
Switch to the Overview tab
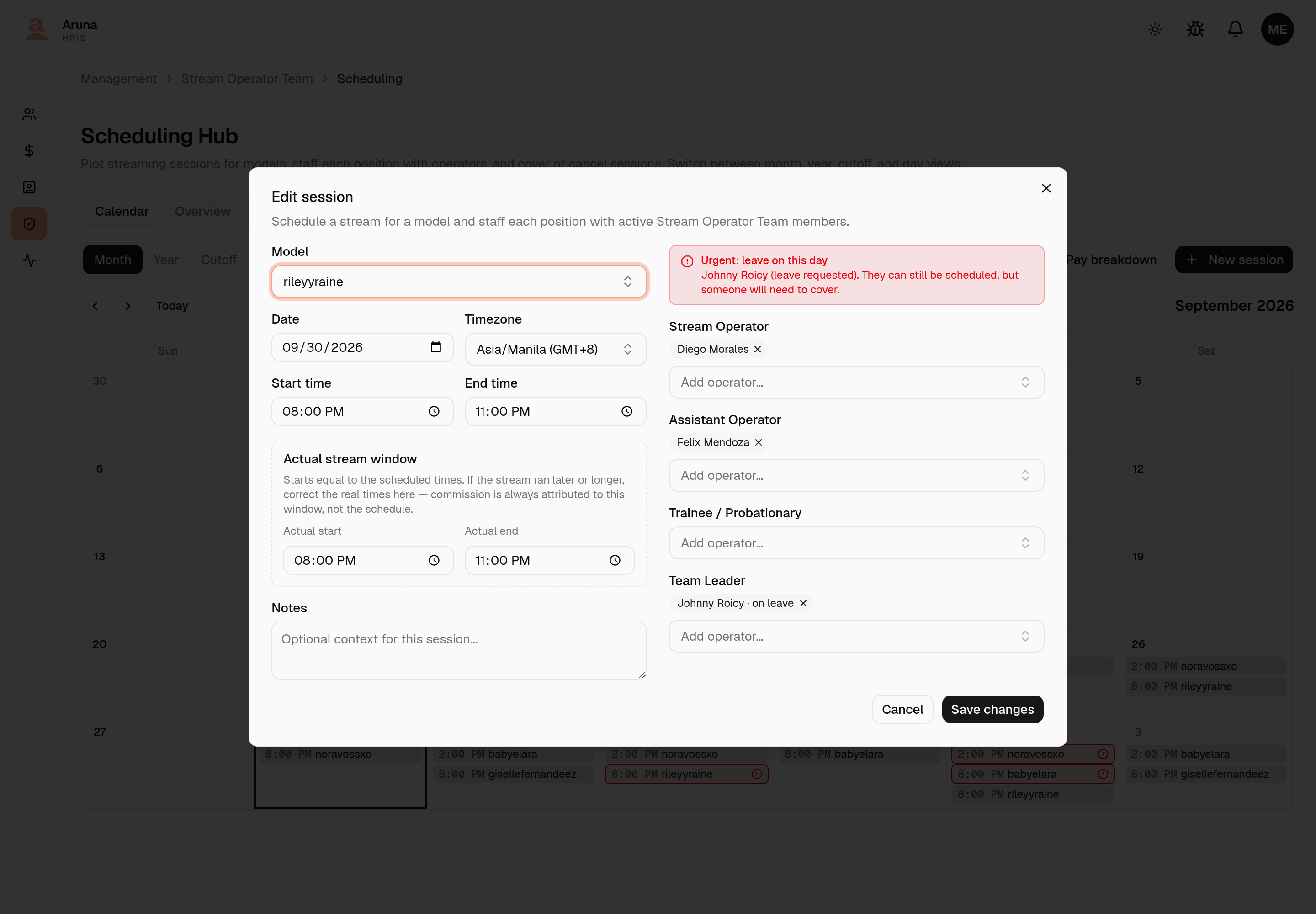pos(202,211)
